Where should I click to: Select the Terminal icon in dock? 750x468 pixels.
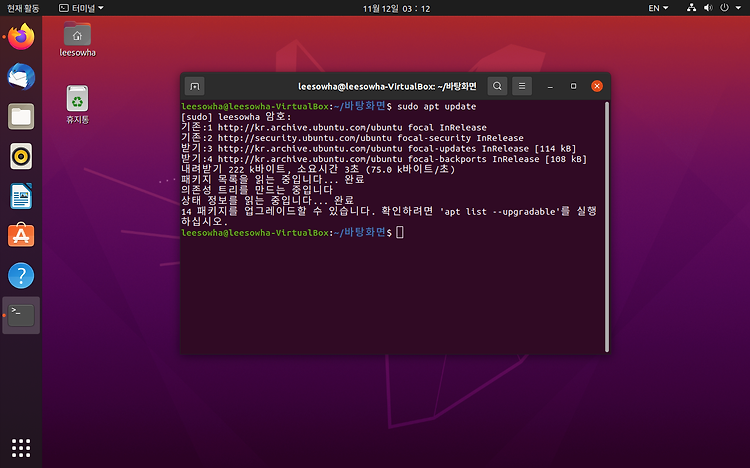tap(21, 315)
